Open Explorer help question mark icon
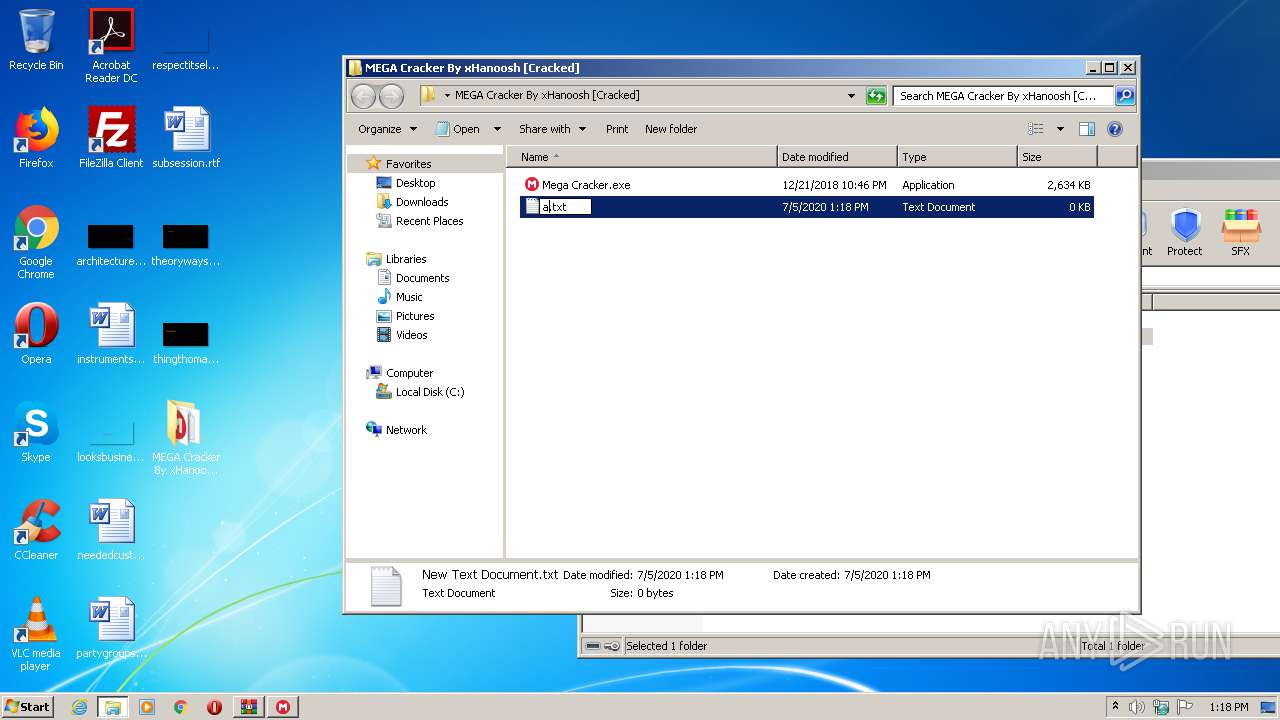This screenshot has height=720, width=1280. (x=1115, y=129)
